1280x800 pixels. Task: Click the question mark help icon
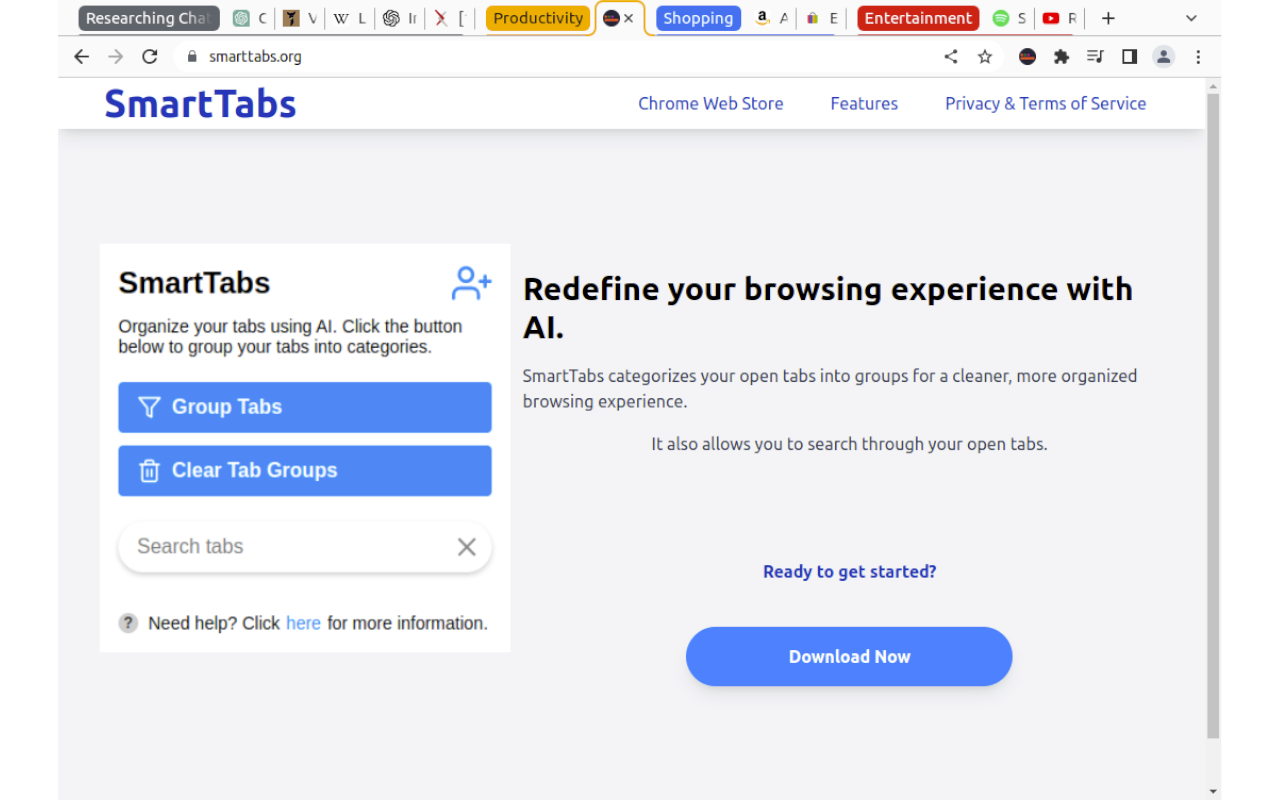(128, 623)
